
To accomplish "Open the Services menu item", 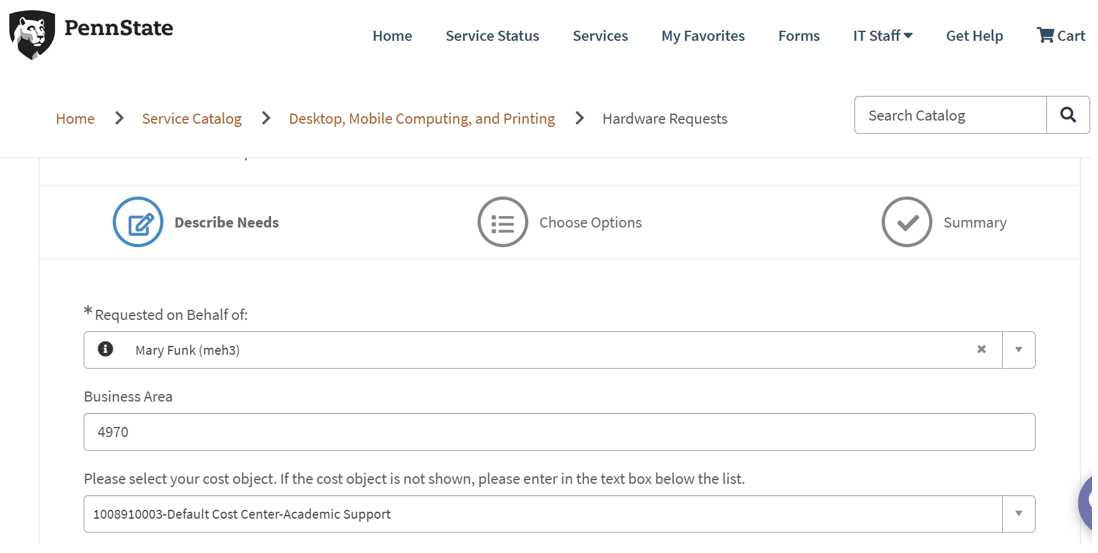I will click(x=600, y=35).
